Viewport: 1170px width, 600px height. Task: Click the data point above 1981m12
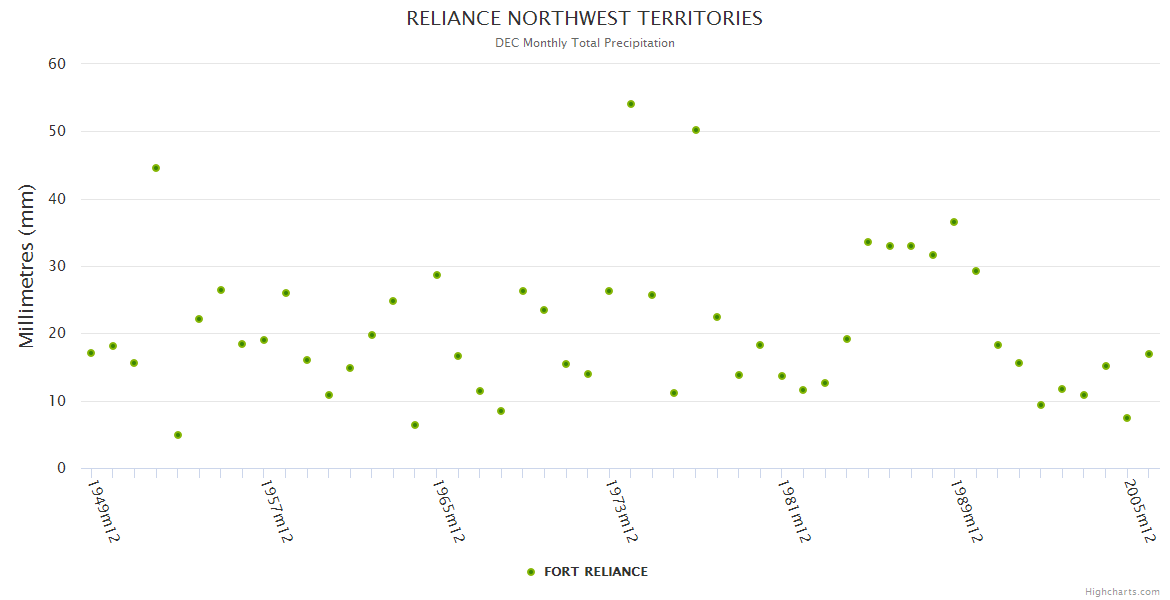click(782, 376)
